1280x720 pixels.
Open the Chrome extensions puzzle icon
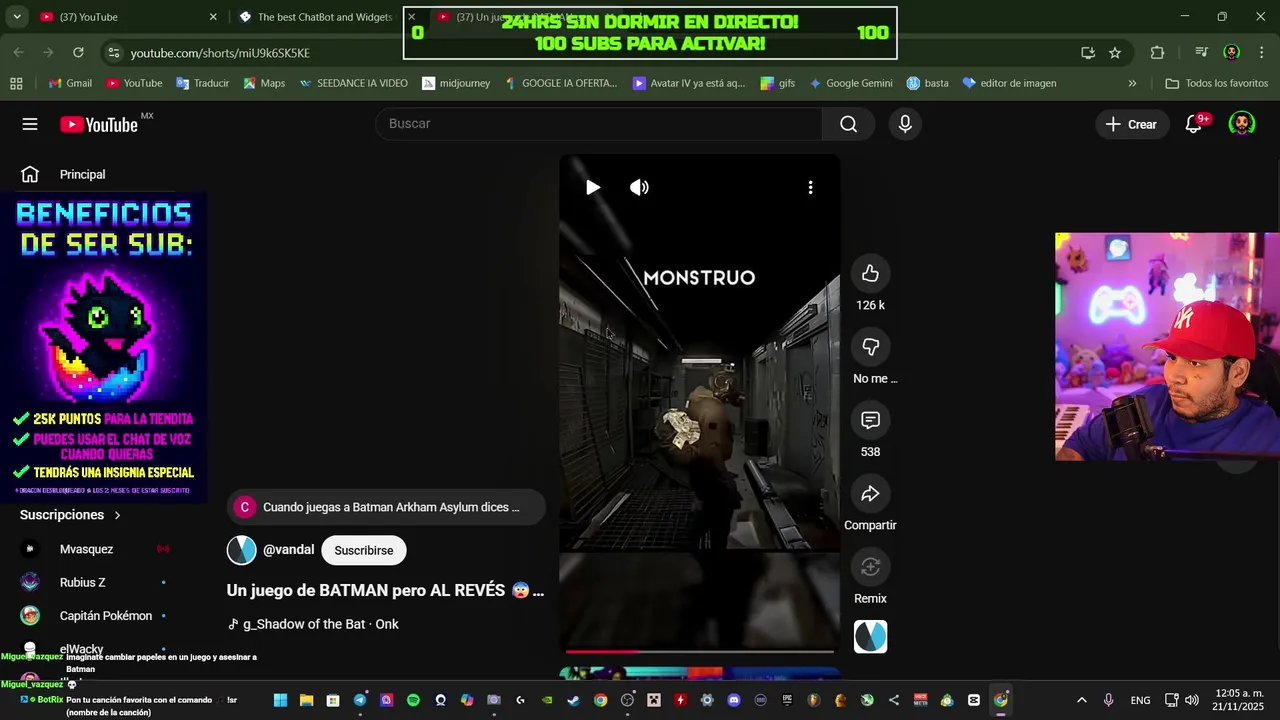pyautogui.click(x=1157, y=53)
